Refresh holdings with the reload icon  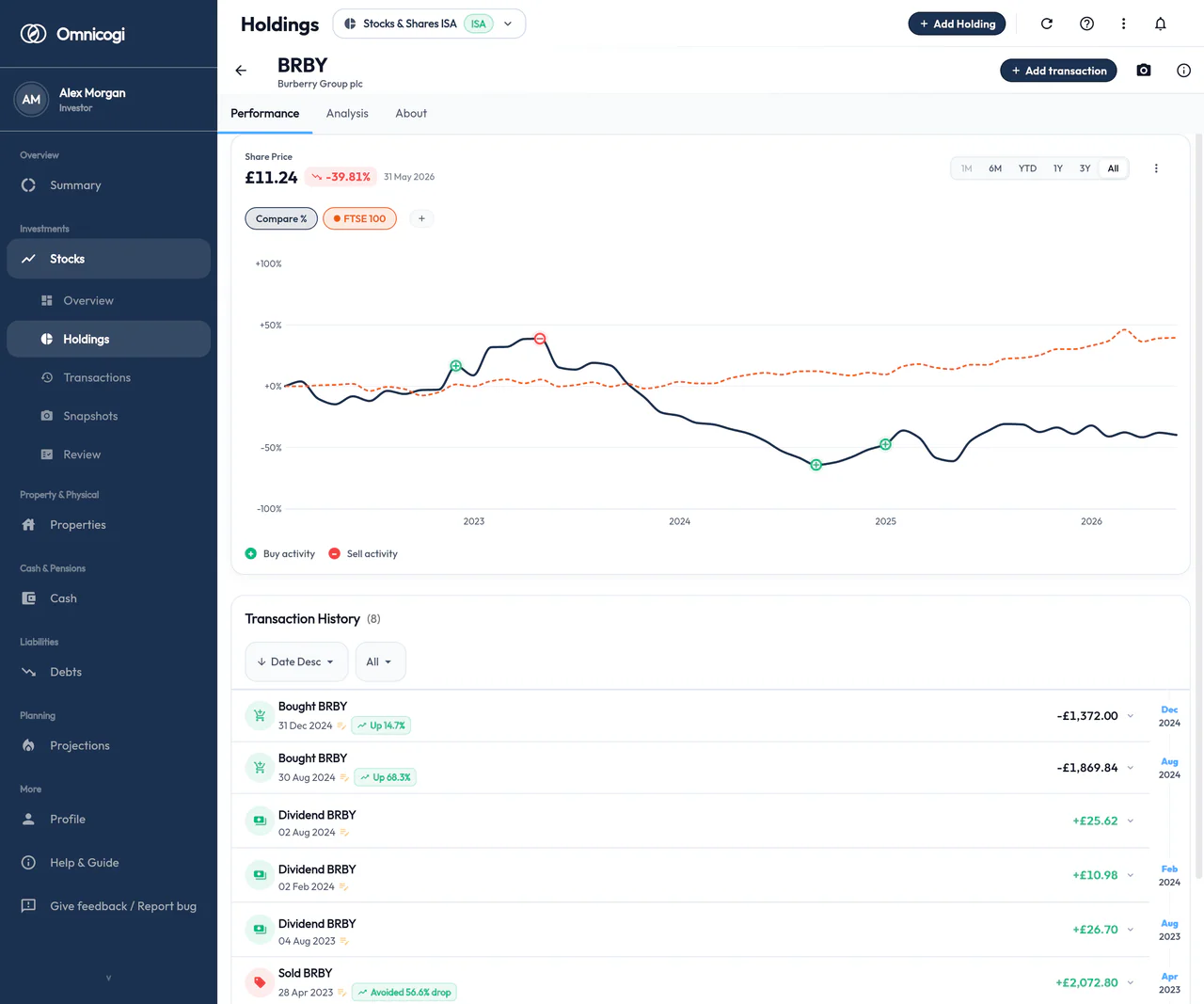[1047, 24]
